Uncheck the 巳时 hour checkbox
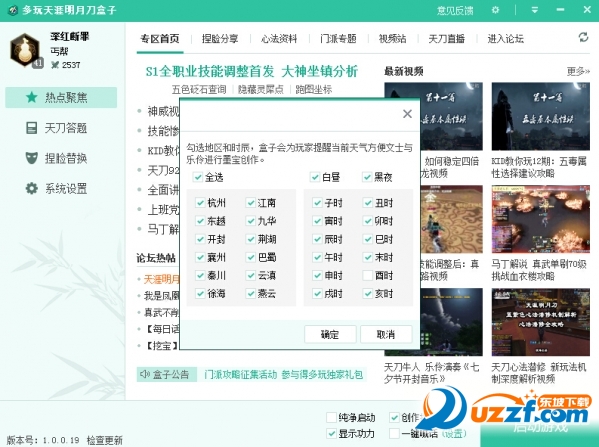599x447 pixels. (x=367, y=239)
